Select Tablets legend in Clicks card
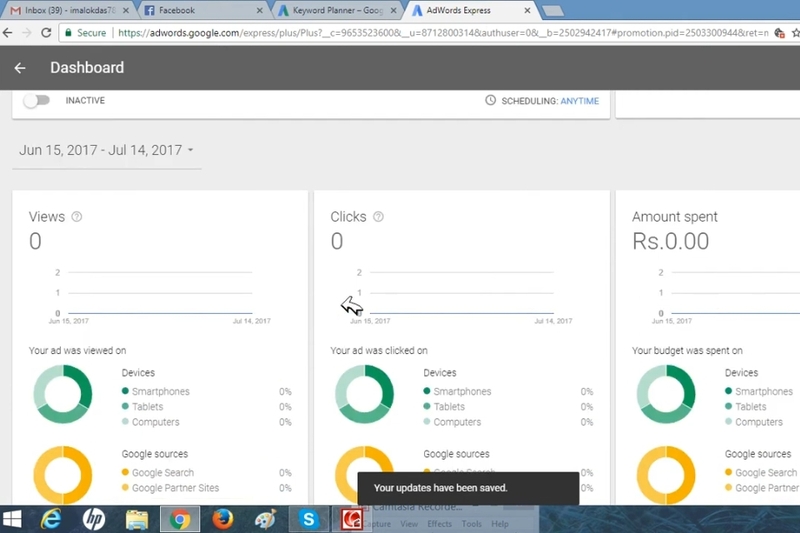This screenshot has height=533, width=800. click(444, 407)
